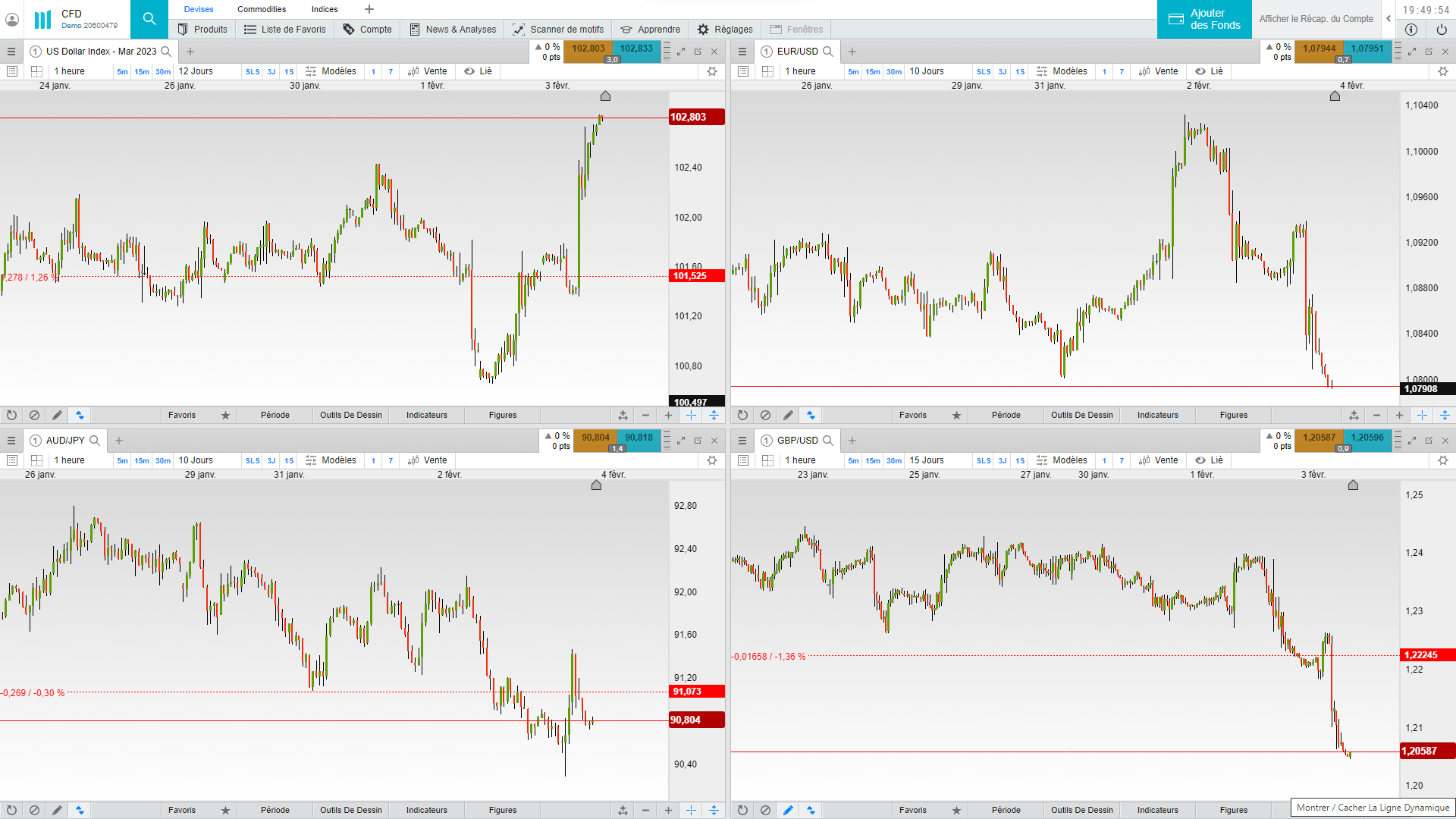Clear drawings icon in EUR/USD chart toolbar

765,415
